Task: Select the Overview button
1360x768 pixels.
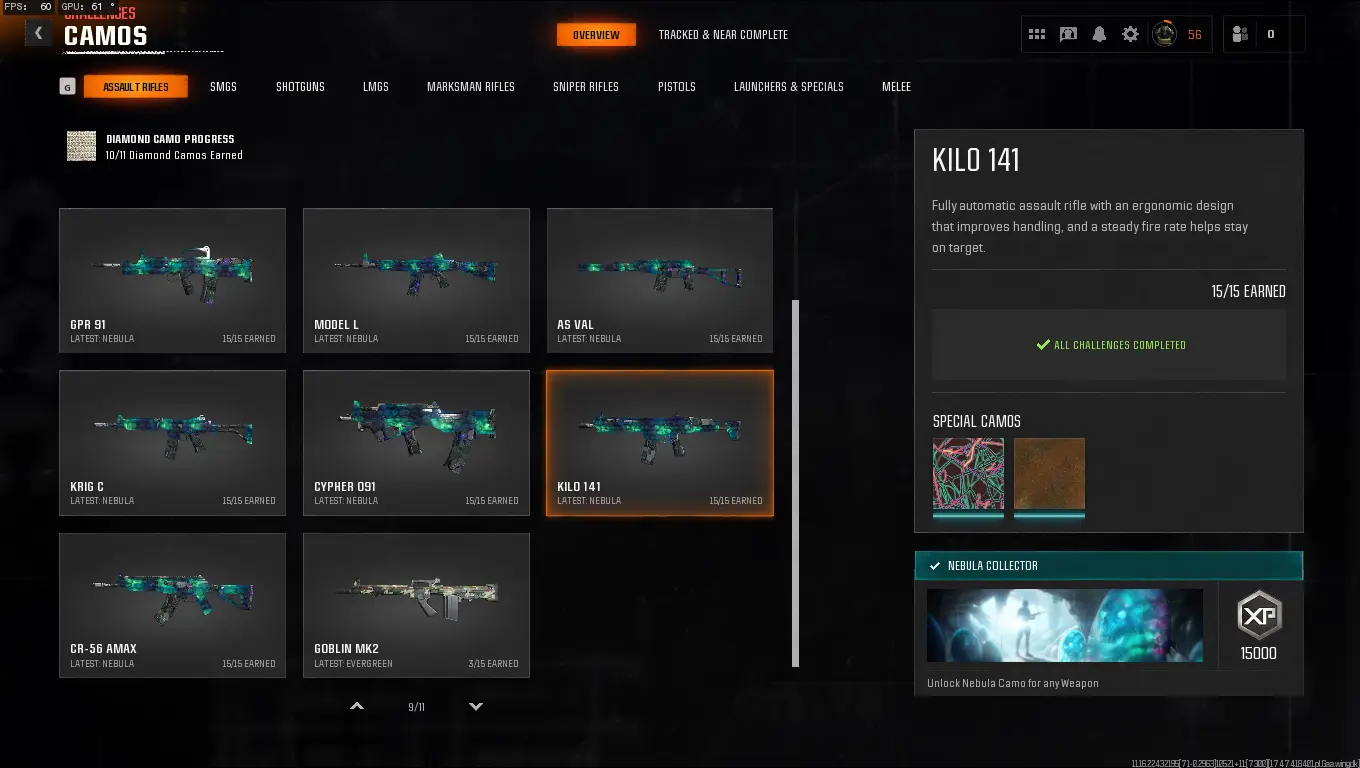Action: click(x=596, y=35)
